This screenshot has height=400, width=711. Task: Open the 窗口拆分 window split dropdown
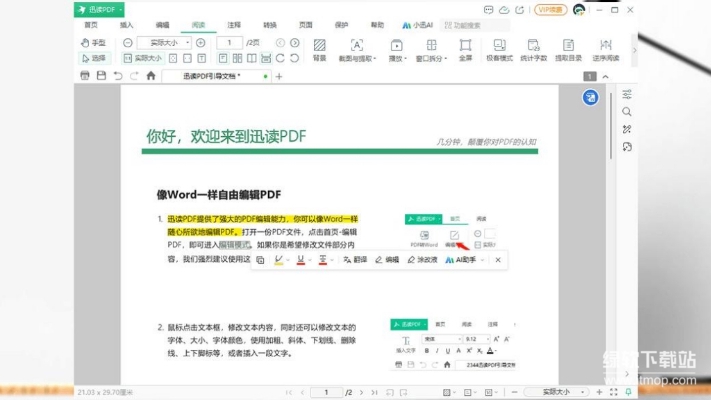click(x=431, y=50)
